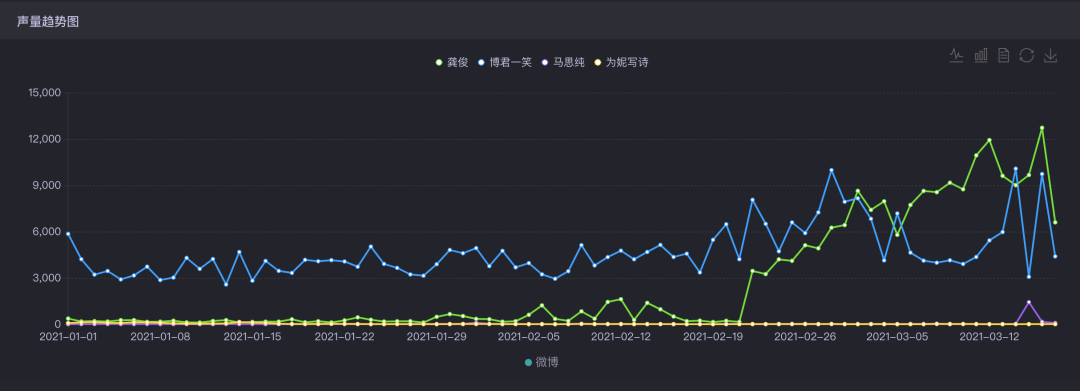This screenshot has height=391, width=1080.
Task: Click the 15,000 y-axis label
Action: pyautogui.click(x=45, y=93)
